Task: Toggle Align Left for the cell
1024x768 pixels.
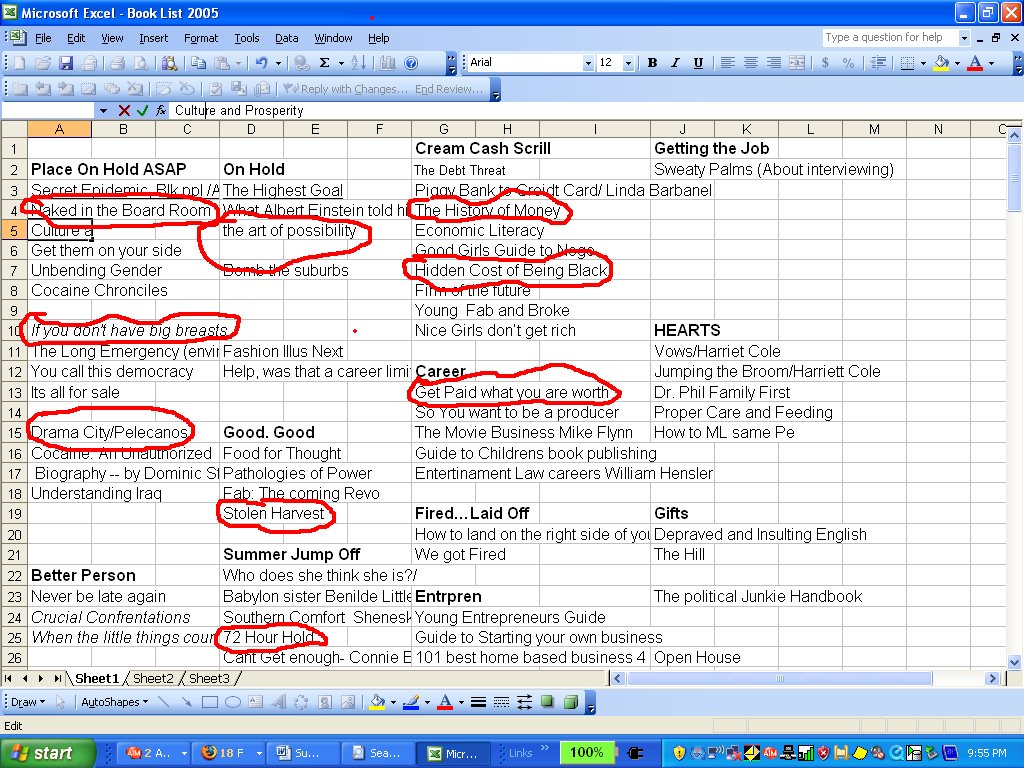Action: (728, 63)
